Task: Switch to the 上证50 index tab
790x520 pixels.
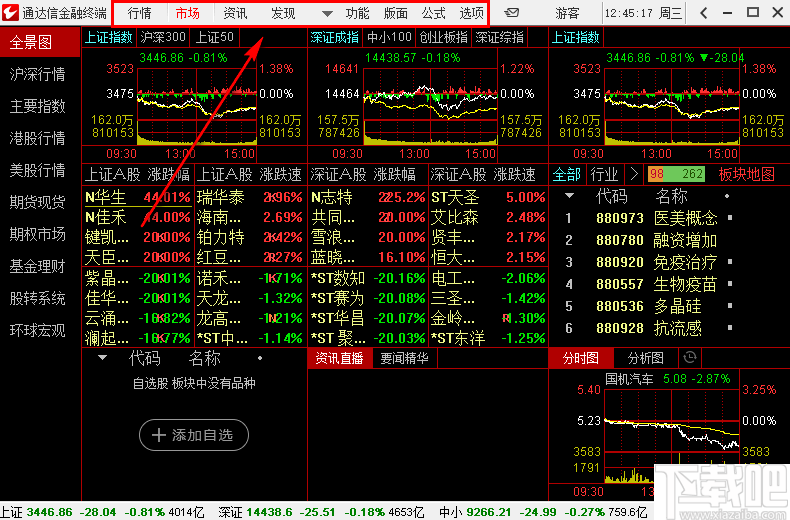Action: [215, 37]
